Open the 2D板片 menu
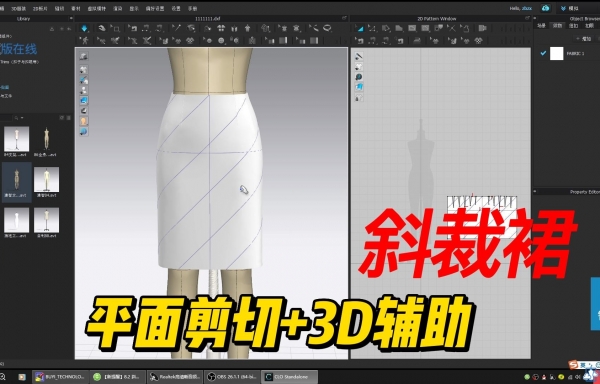This screenshot has height=384, width=600. (x=40, y=8)
